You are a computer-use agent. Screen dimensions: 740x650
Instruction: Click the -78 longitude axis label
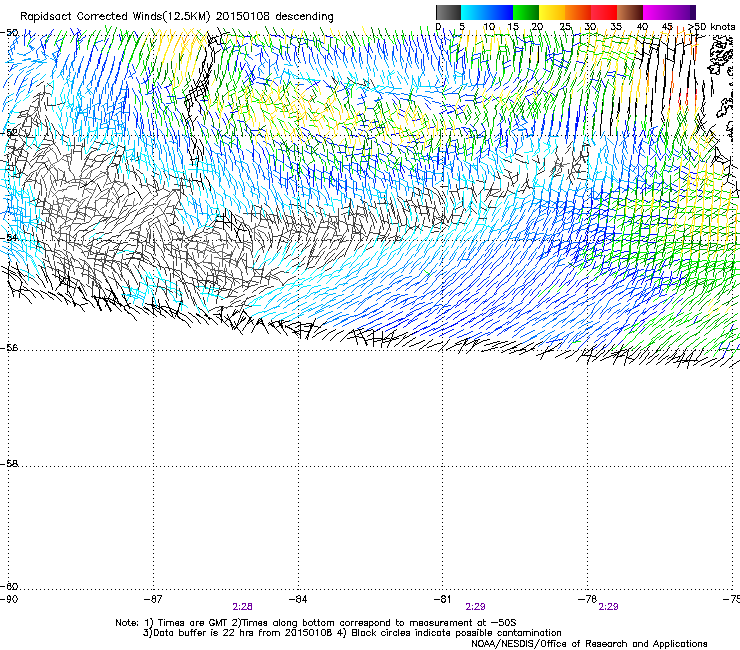[x=587, y=599]
